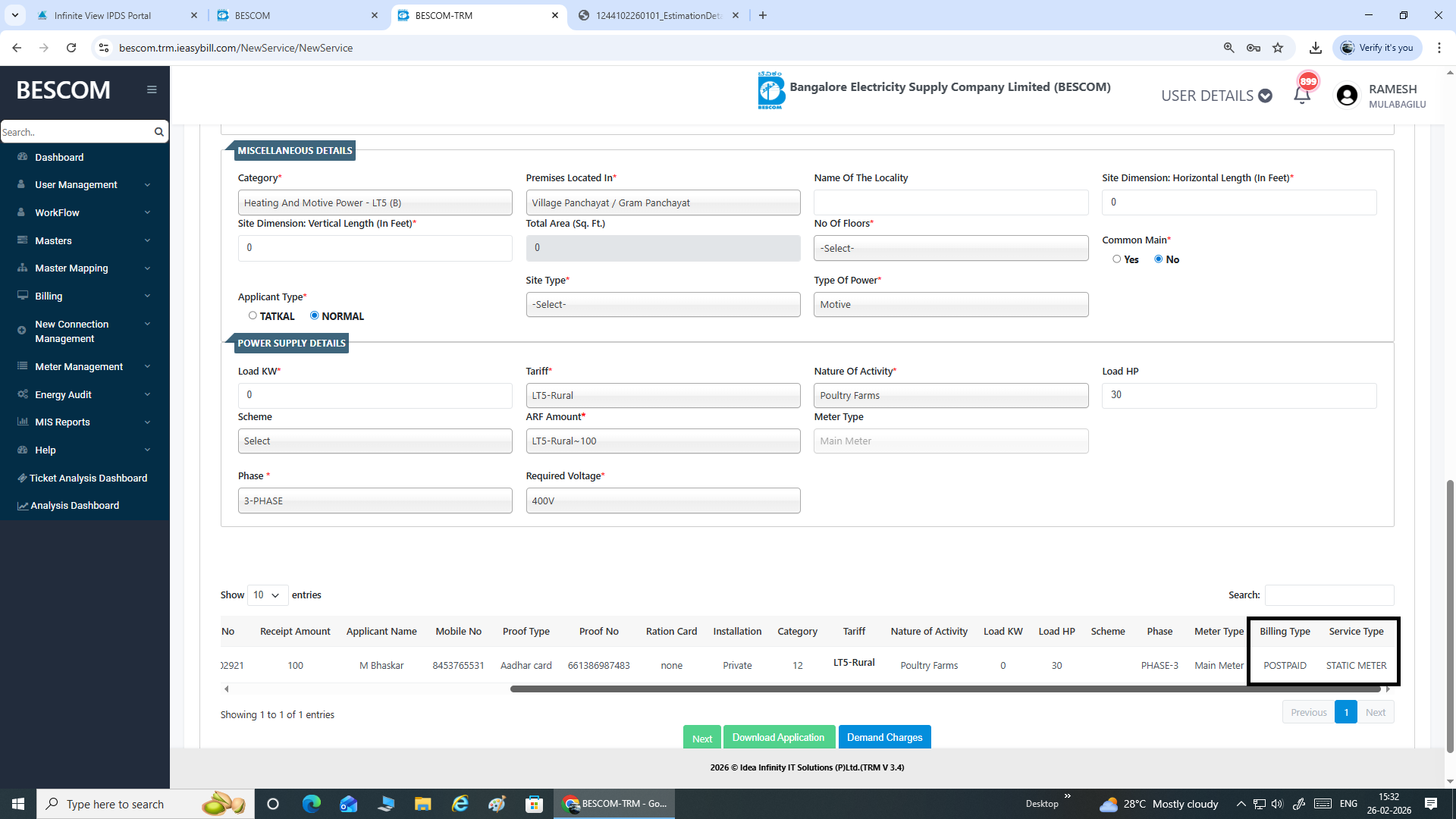Click the Name Of The Locality field

950,202
